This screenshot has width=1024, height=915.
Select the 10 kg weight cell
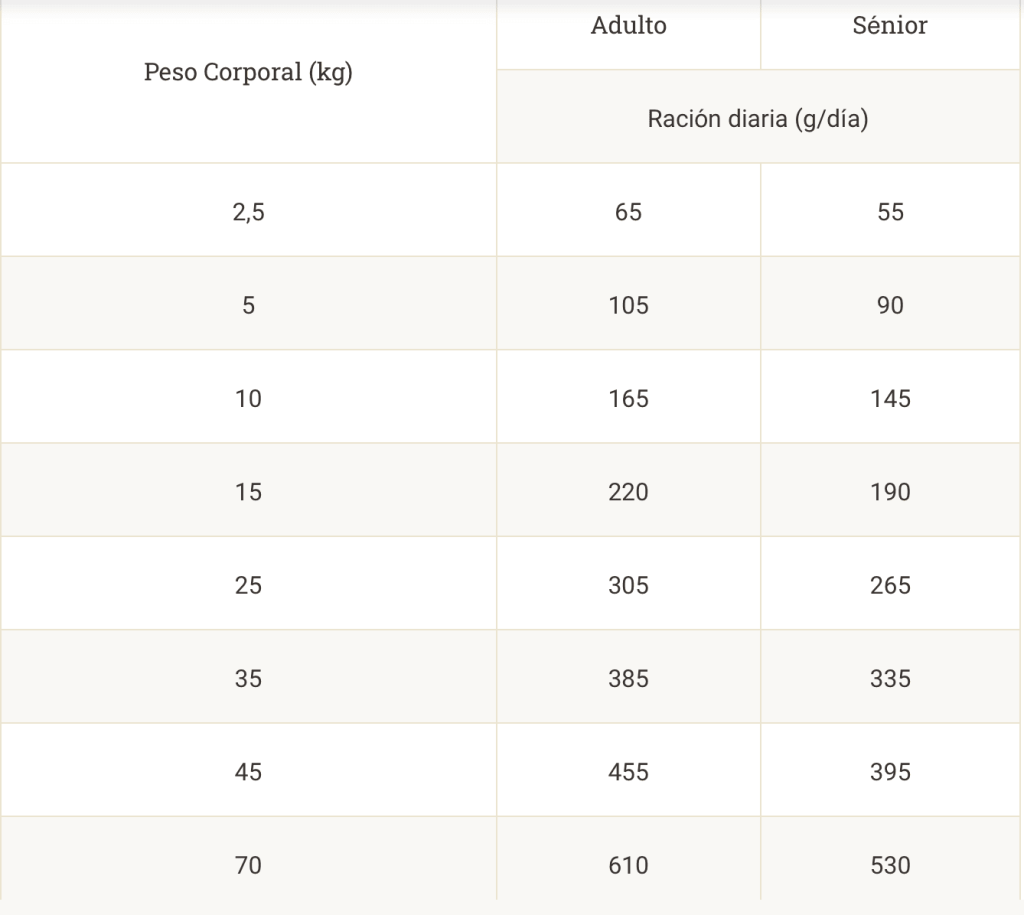(x=248, y=398)
